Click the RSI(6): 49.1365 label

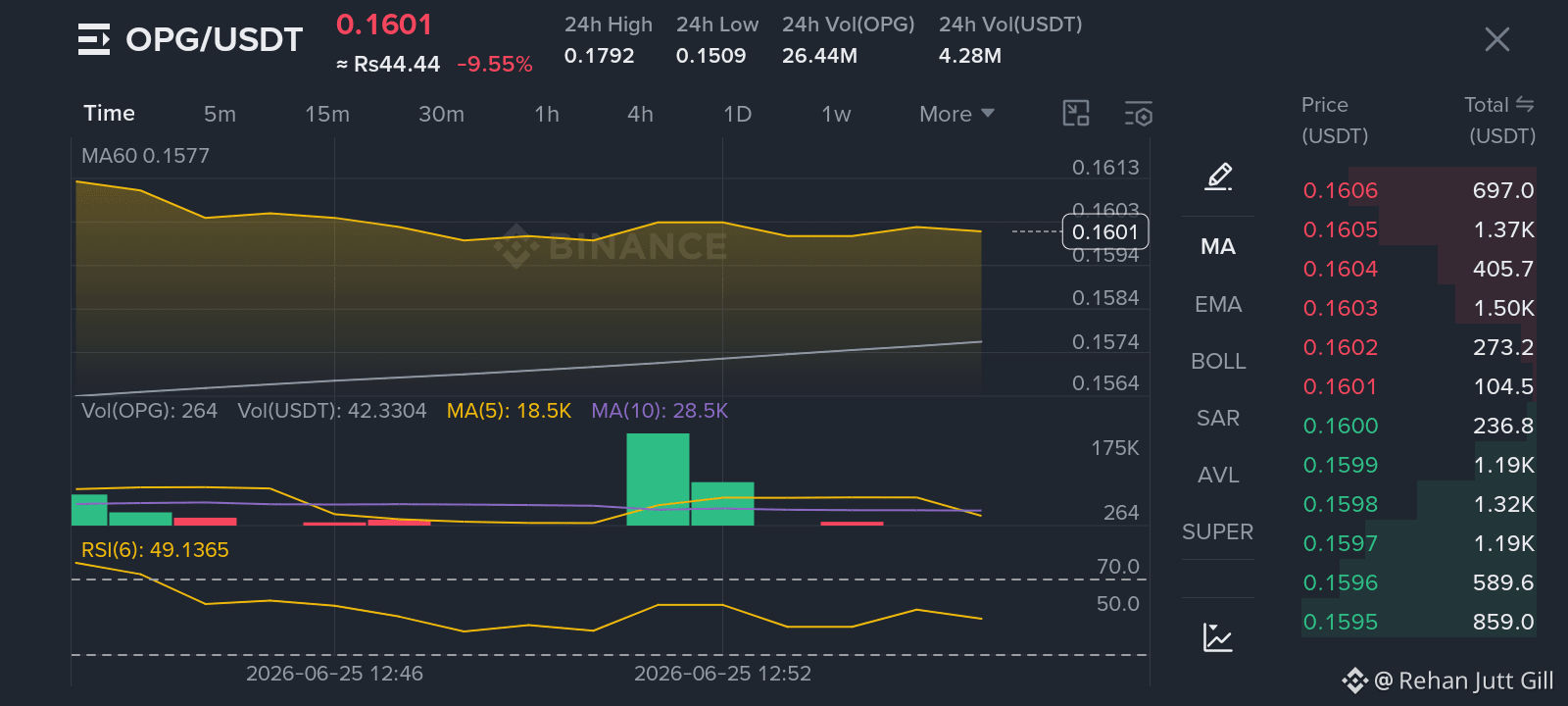pyautogui.click(x=155, y=550)
